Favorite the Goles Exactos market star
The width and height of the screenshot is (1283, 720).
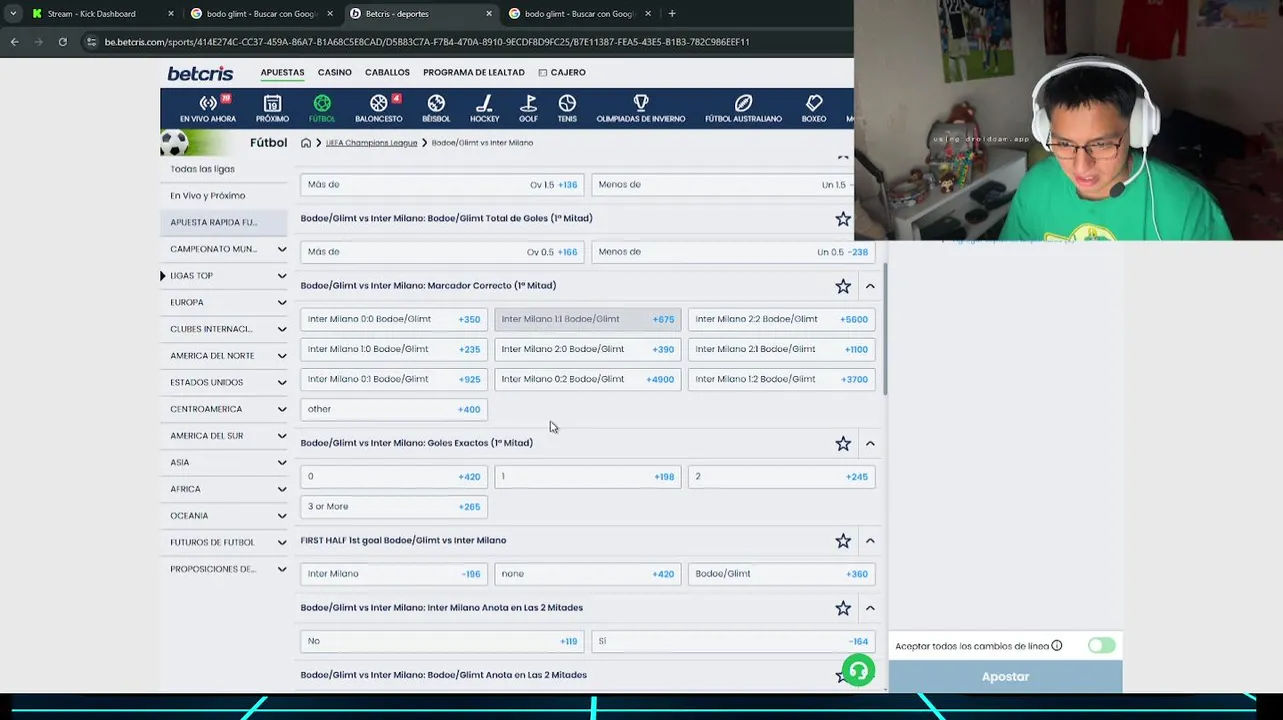click(843, 443)
